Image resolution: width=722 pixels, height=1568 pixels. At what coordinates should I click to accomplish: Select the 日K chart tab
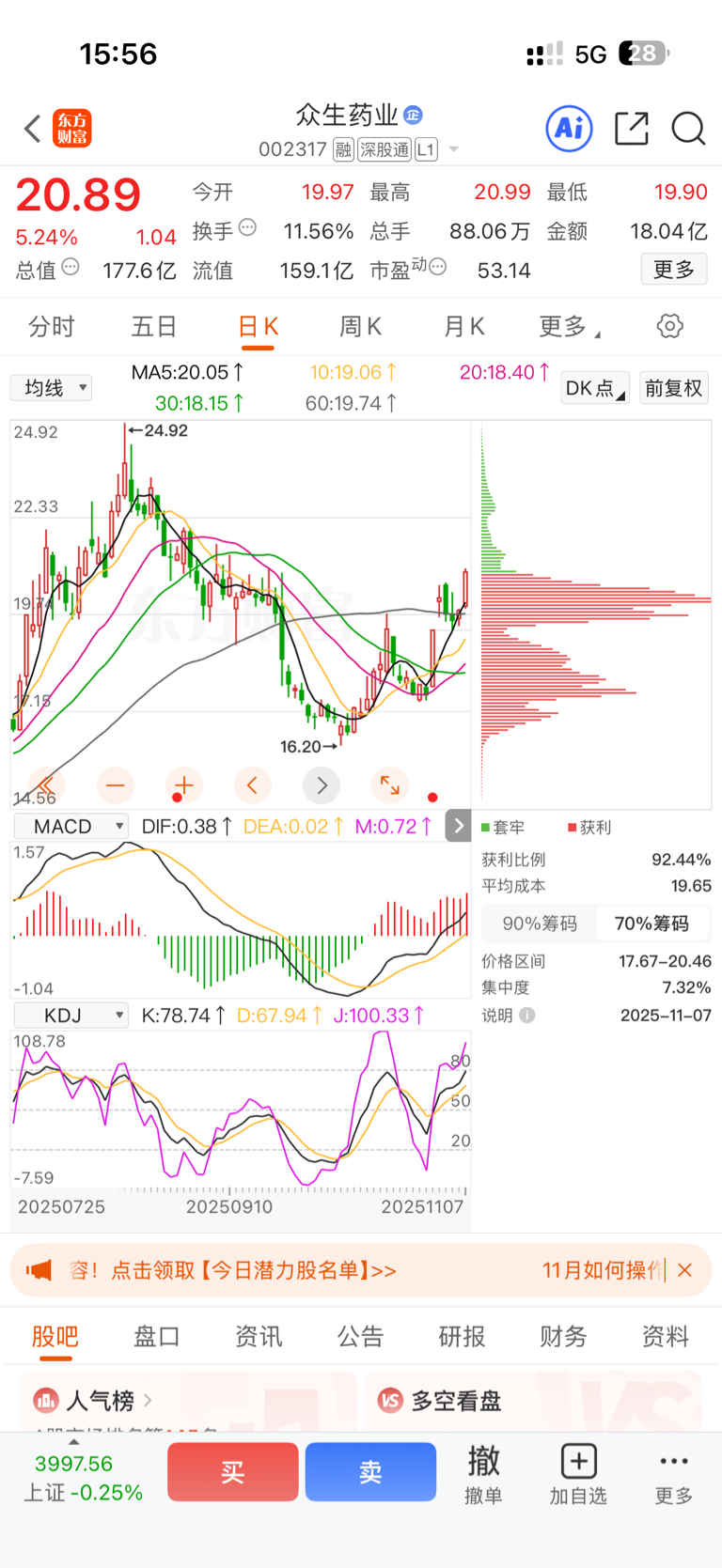point(258,326)
